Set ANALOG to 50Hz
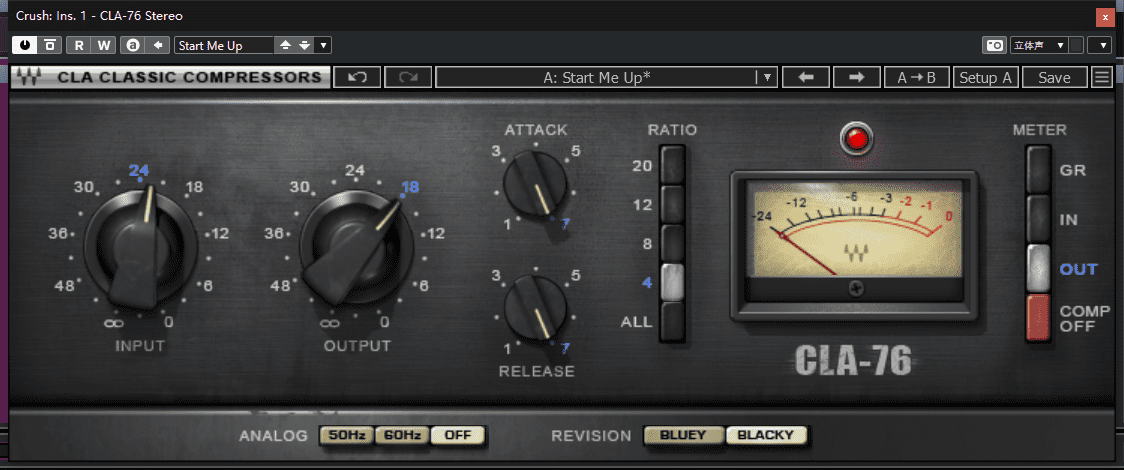Image resolution: width=1124 pixels, height=470 pixels. (347, 435)
